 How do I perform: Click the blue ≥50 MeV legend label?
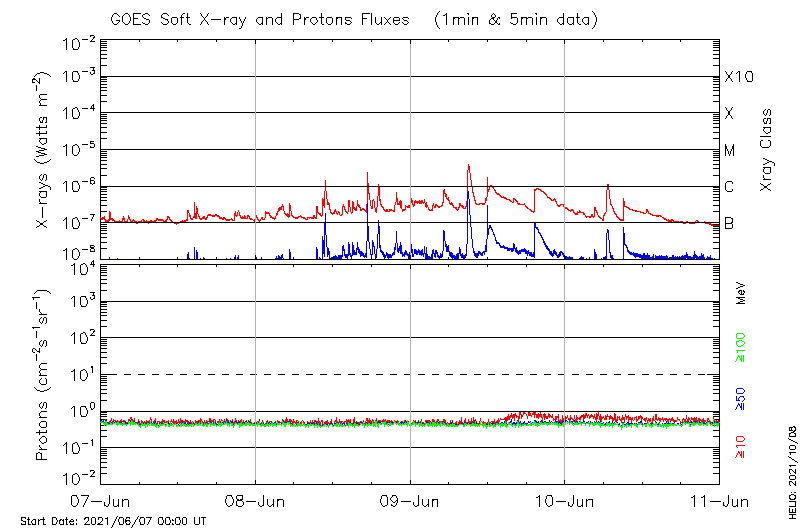(x=741, y=397)
